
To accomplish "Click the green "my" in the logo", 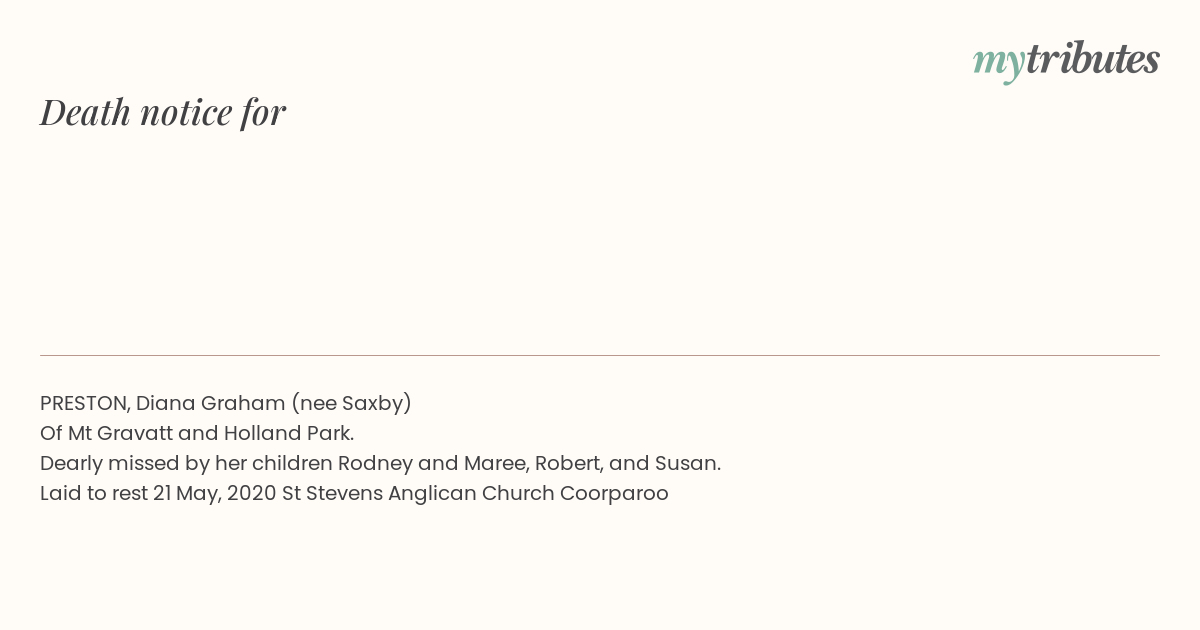I will pos(999,63).
